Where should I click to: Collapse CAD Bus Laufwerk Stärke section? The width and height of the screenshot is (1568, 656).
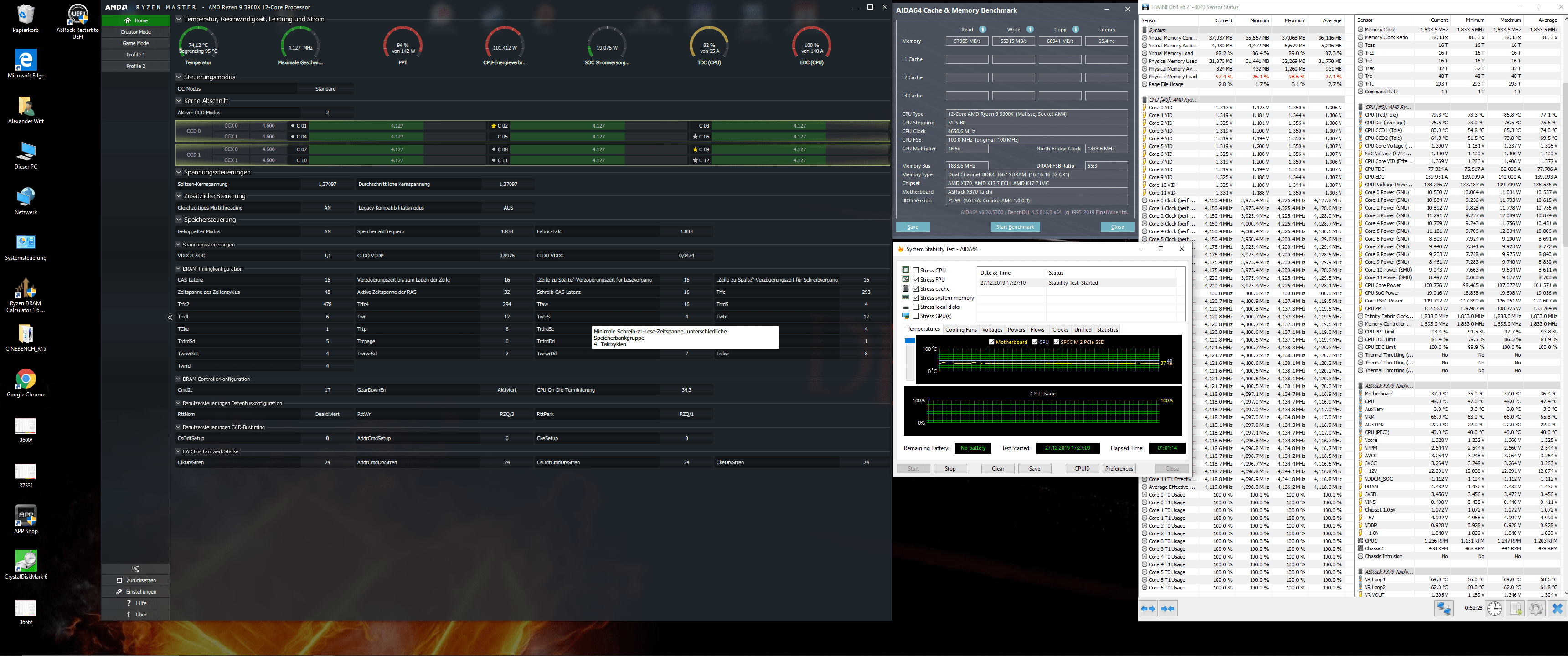178,451
